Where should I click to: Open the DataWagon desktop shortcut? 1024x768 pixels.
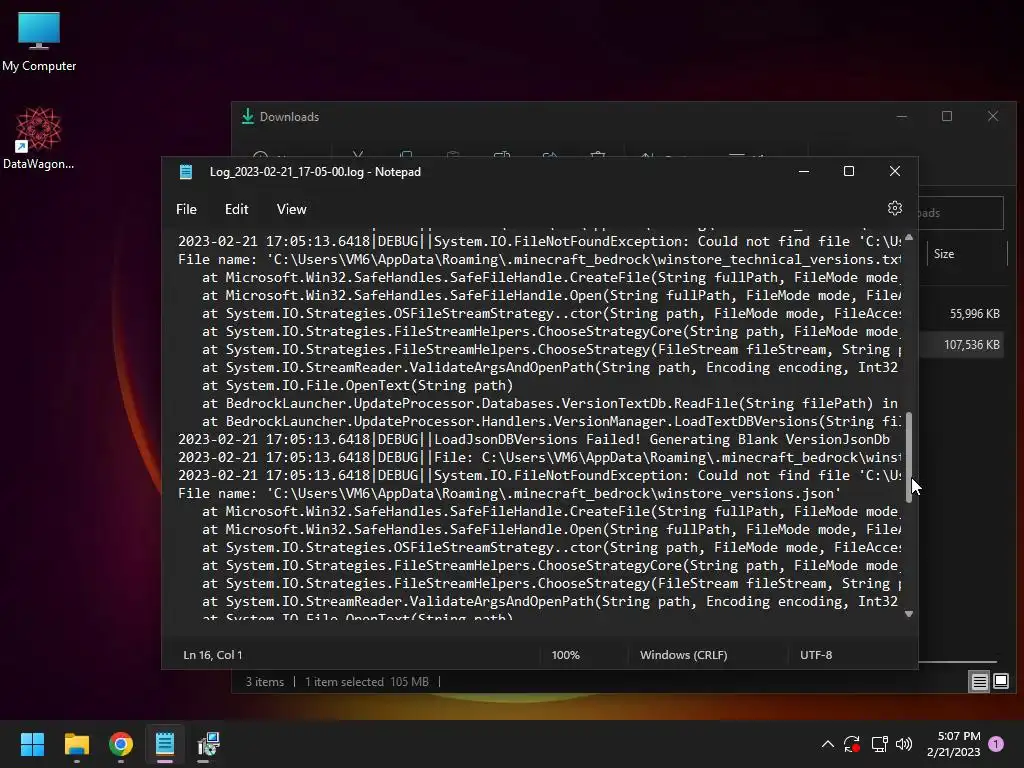point(39,138)
